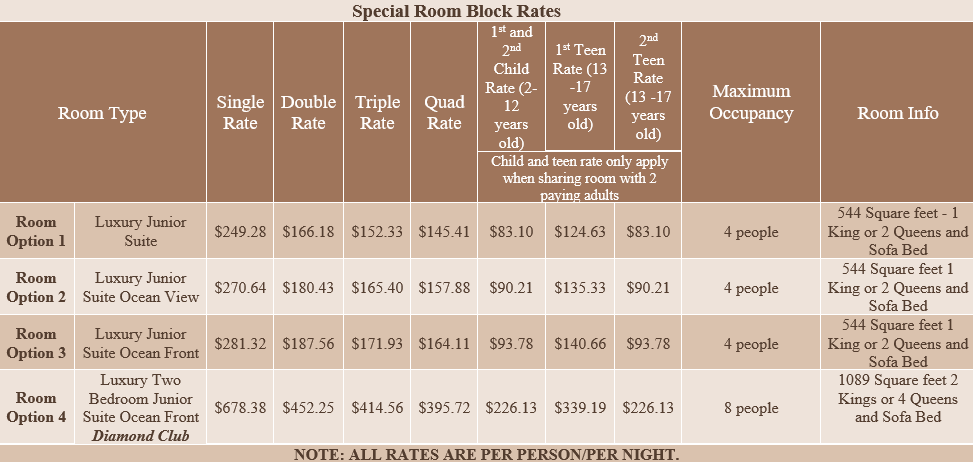The width and height of the screenshot is (973, 464).
Task: Click the $395.72 quad rate cell
Action: pos(444,408)
